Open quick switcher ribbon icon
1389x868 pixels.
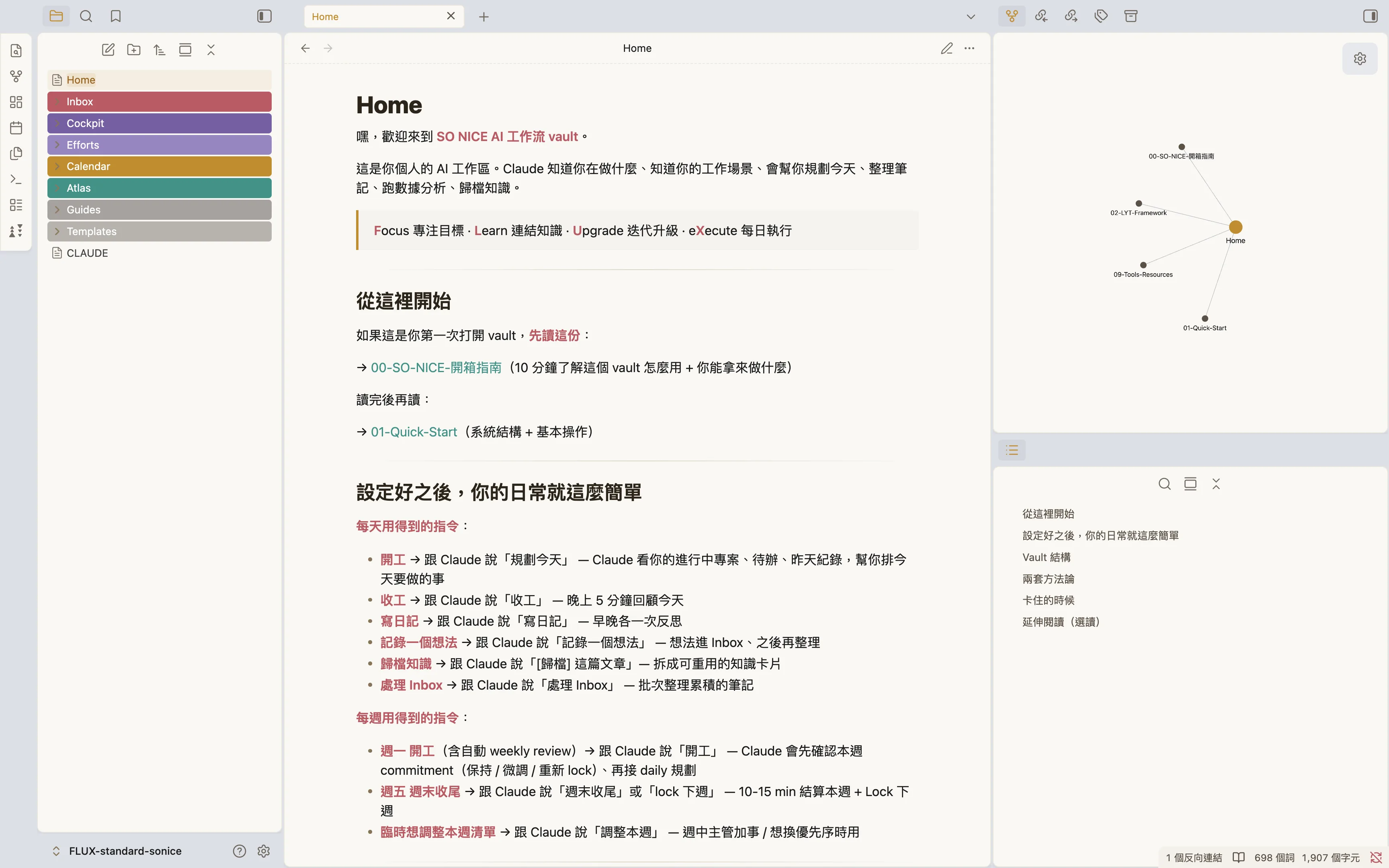(16, 51)
